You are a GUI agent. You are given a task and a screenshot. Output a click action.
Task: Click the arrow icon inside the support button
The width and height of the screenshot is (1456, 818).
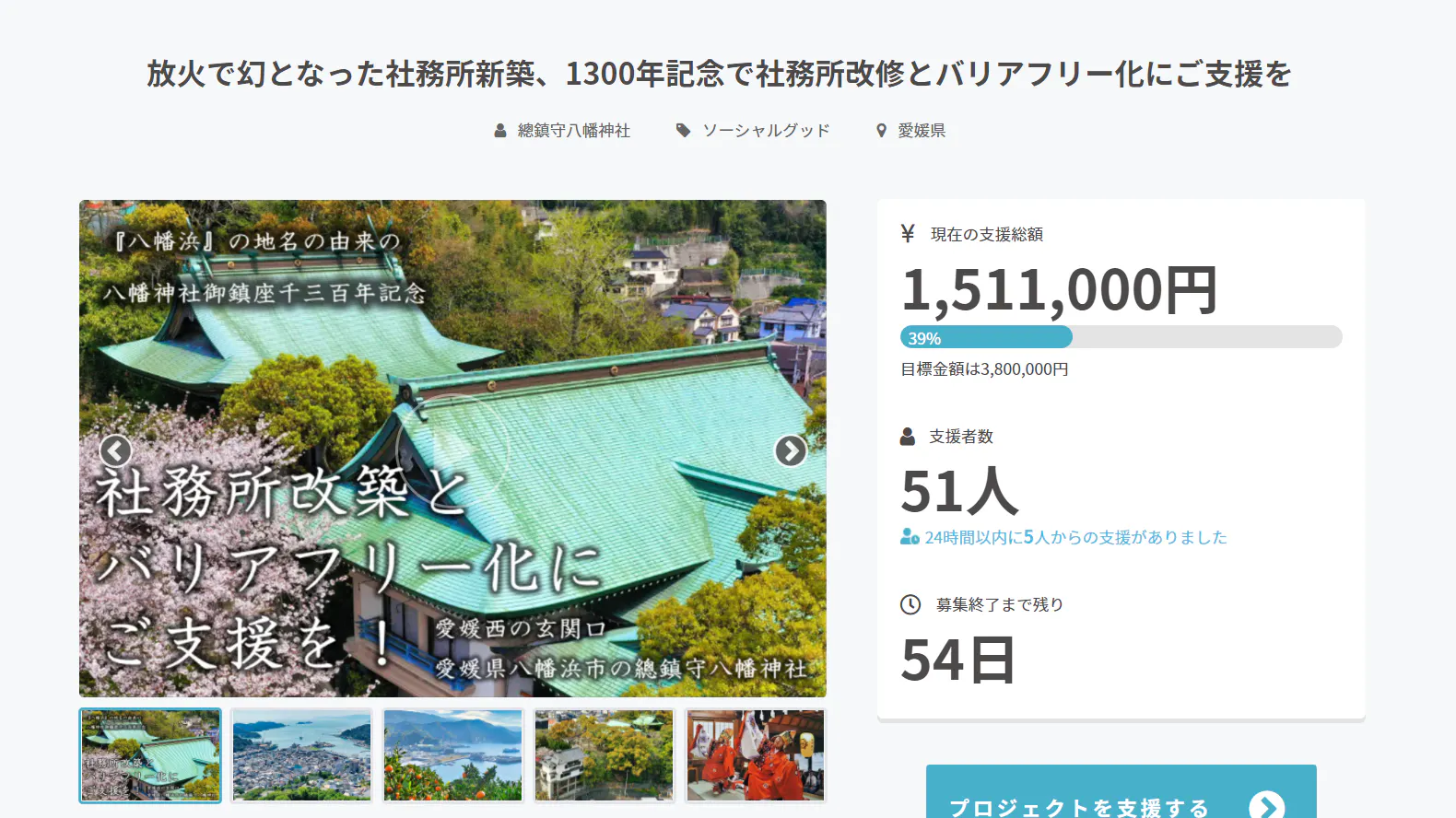coord(1266,806)
